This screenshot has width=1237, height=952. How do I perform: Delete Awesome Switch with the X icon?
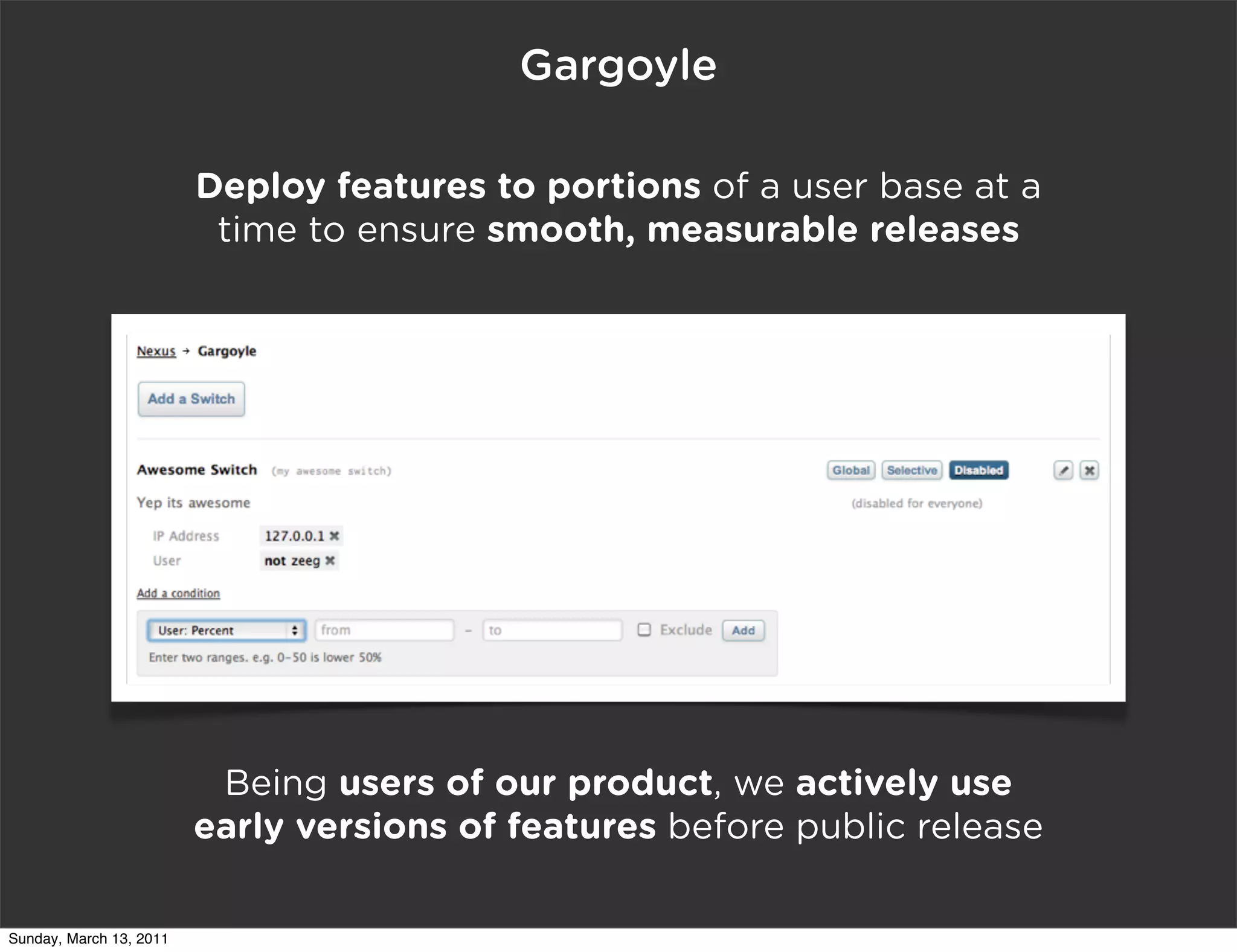[x=1089, y=470]
